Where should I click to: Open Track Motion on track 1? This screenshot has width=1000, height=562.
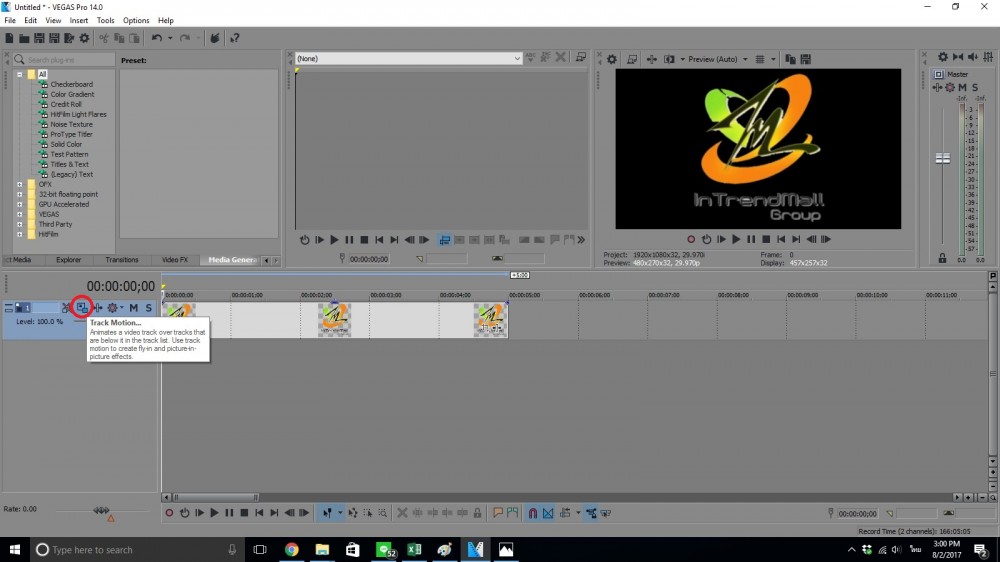(x=82, y=307)
